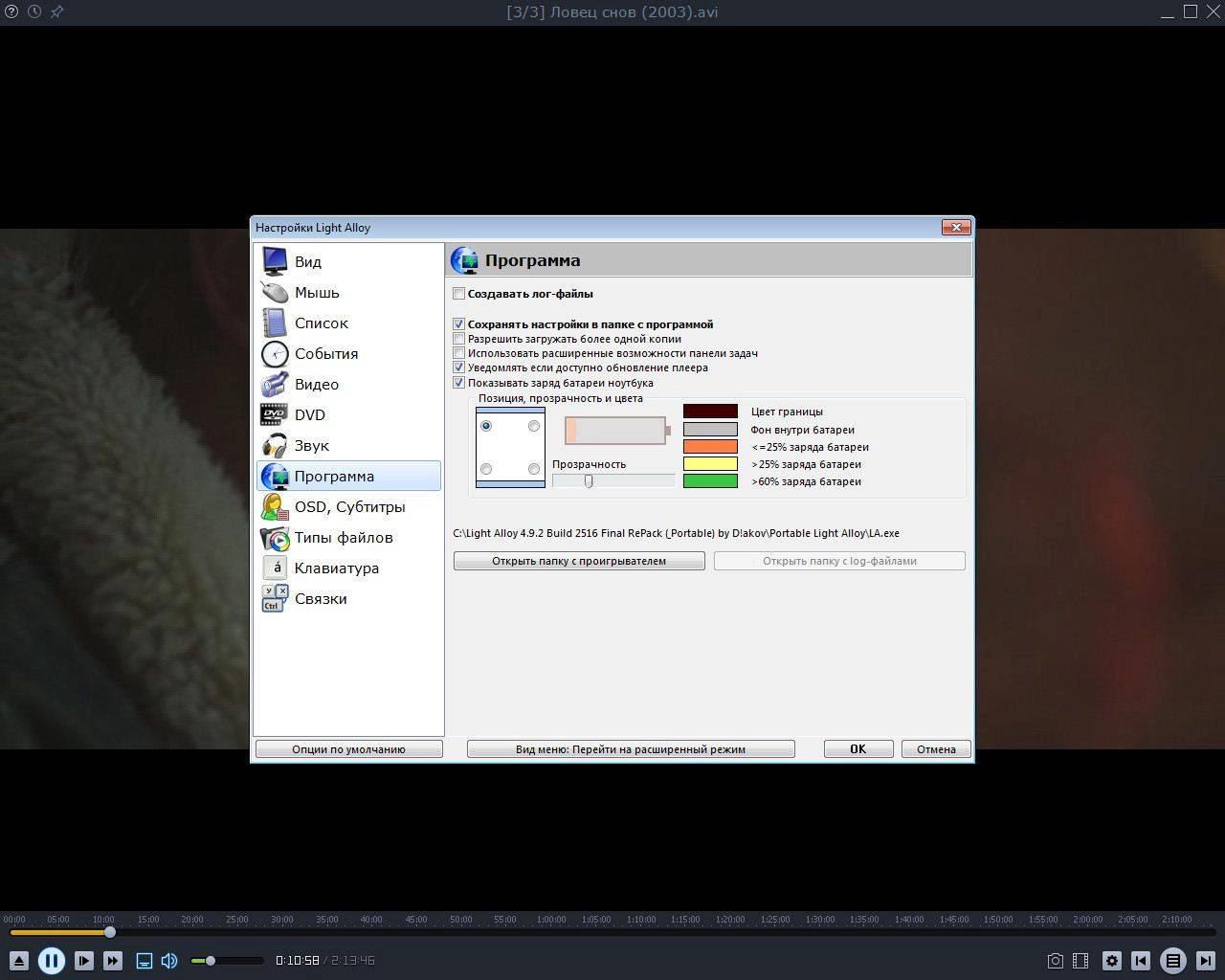Image resolution: width=1225 pixels, height=980 pixels.
Task: Click the frame step button
Action: pos(84,961)
